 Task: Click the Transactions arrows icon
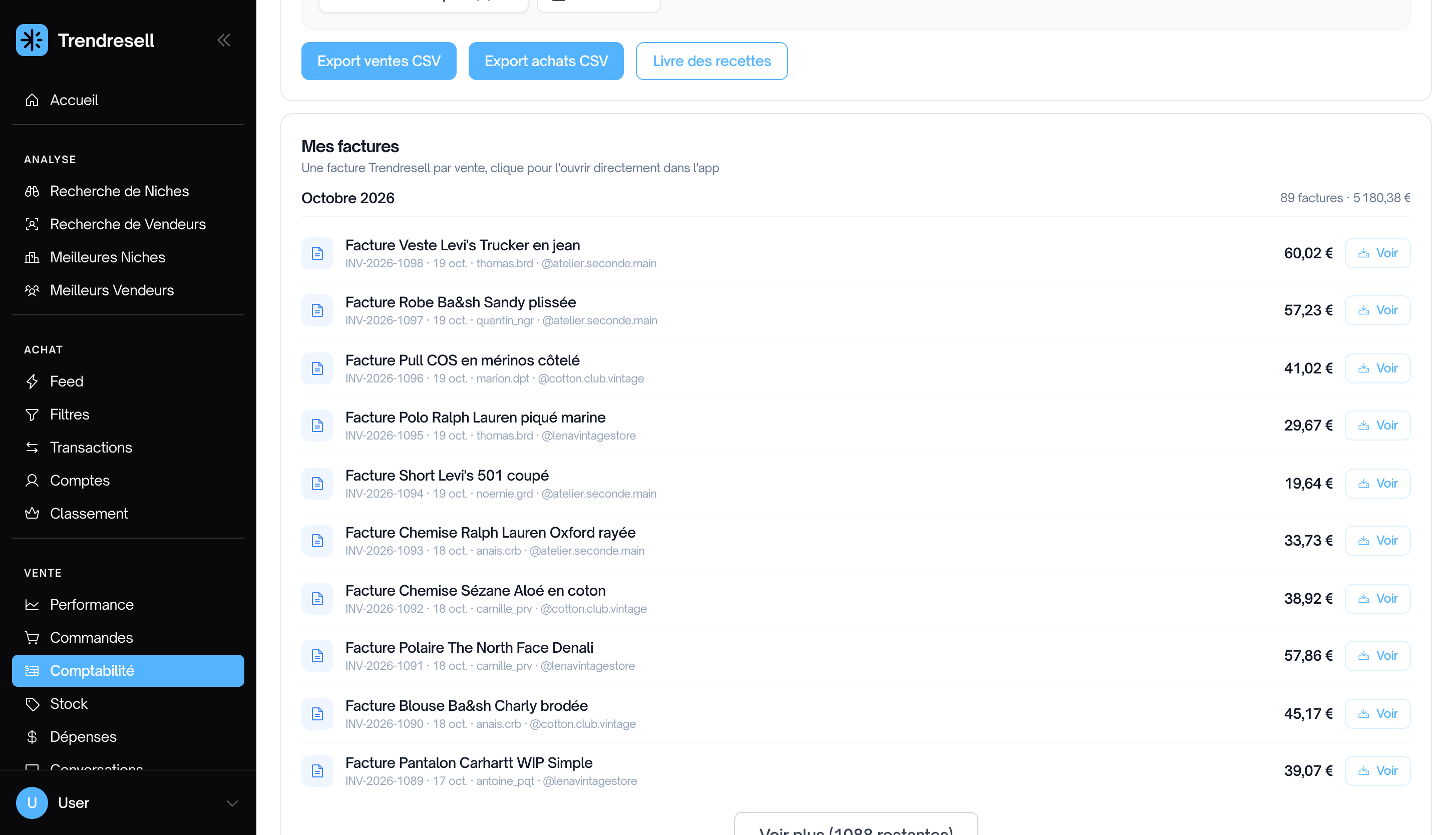coord(32,448)
